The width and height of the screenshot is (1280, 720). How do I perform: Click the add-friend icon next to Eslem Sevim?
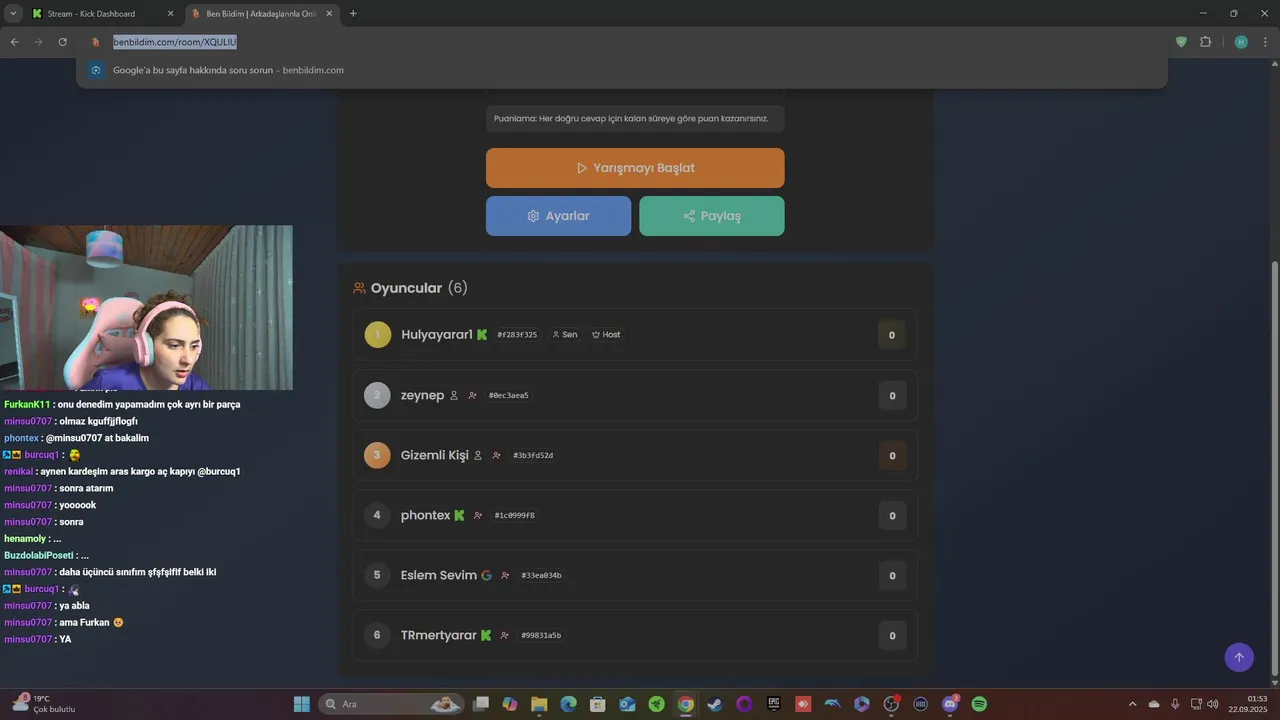pyautogui.click(x=505, y=575)
